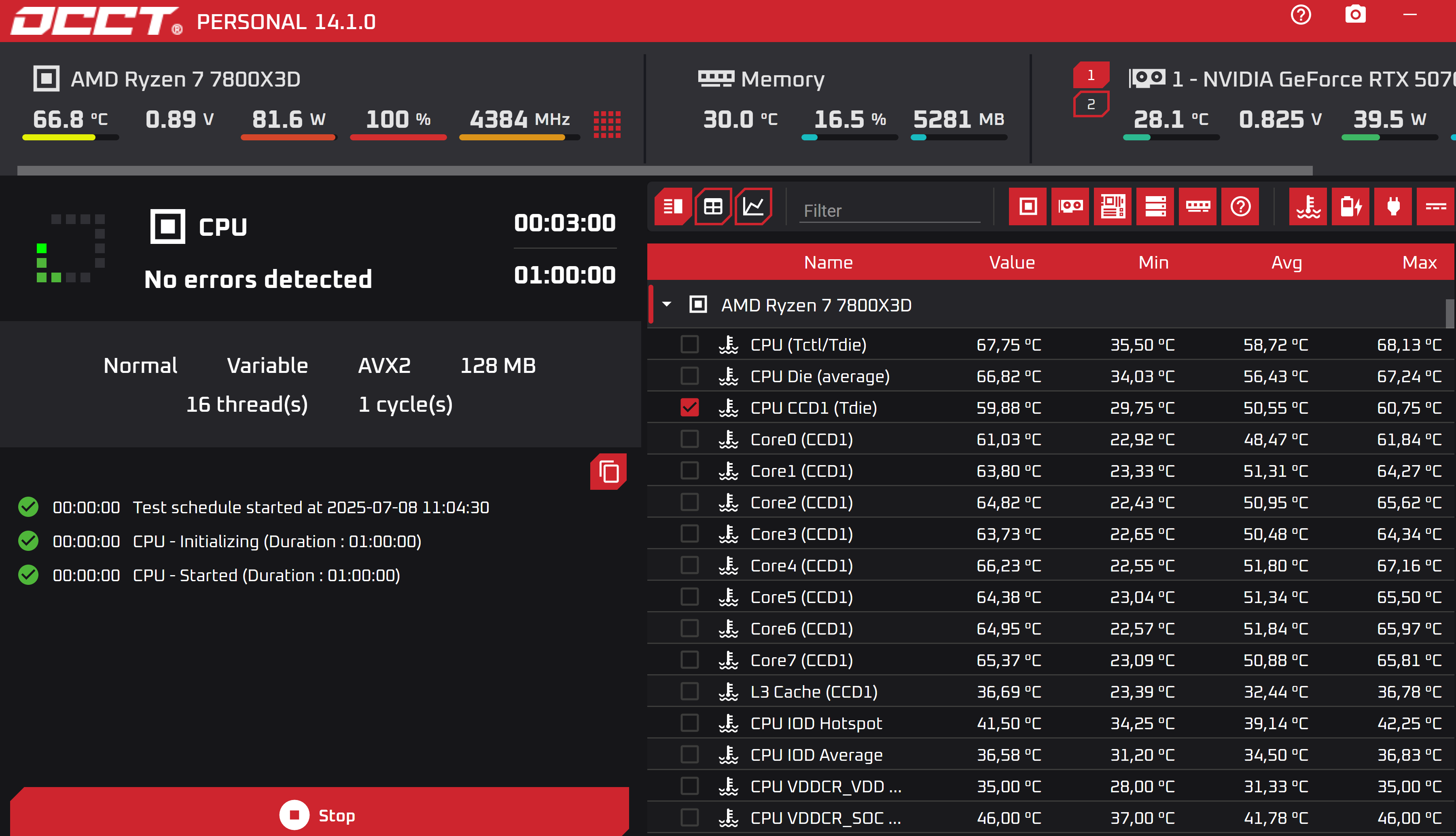This screenshot has width=1456, height=836.
Task: Toggle the motherboard sensor filter icon
Action: tap(1113, 206)
